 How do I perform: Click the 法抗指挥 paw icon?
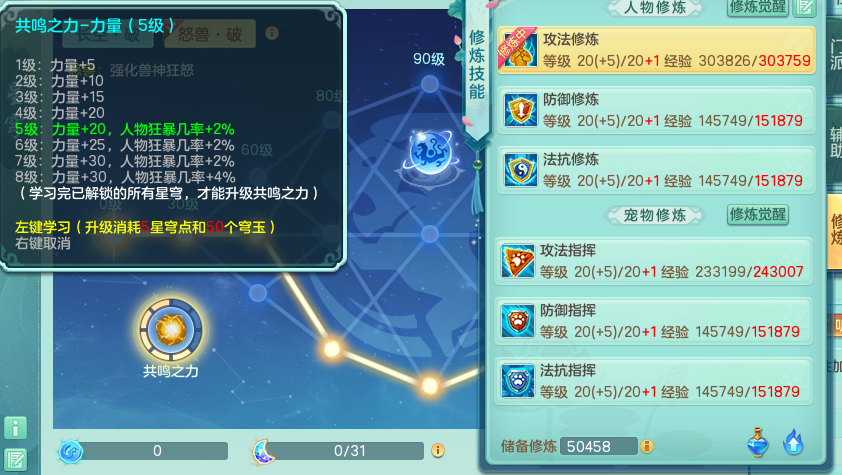point(517,381)
